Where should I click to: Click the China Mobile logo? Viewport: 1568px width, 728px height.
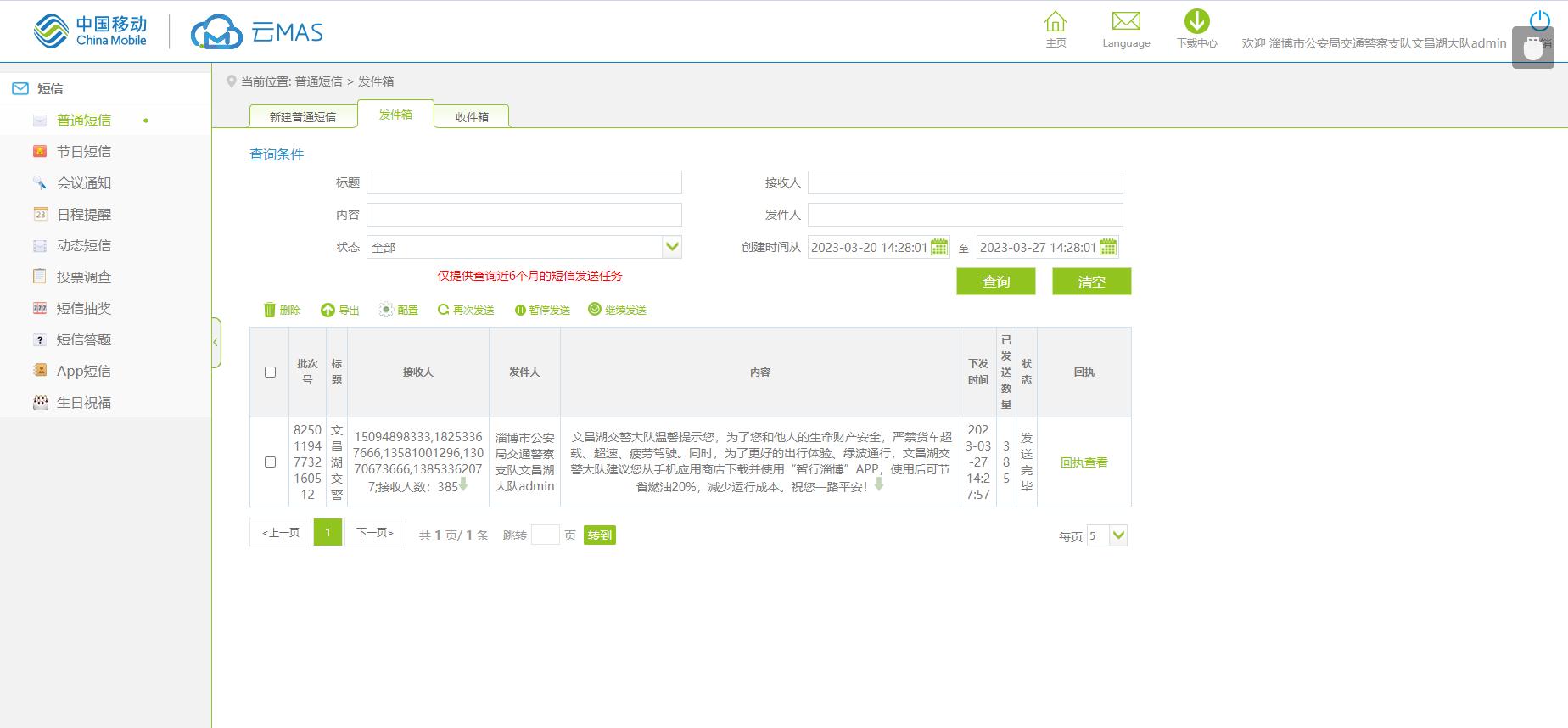(x=90, y=31)
